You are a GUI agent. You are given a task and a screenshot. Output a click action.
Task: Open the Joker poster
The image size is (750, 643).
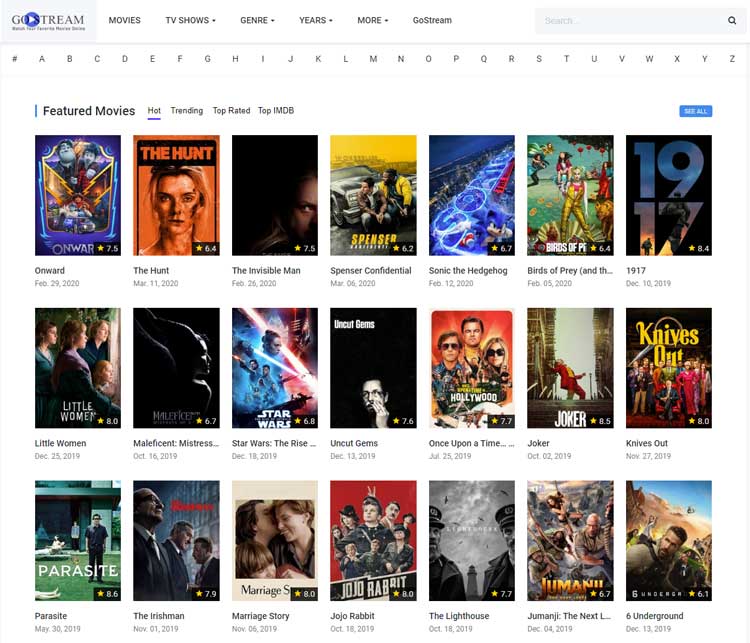[x=571, y=368]
